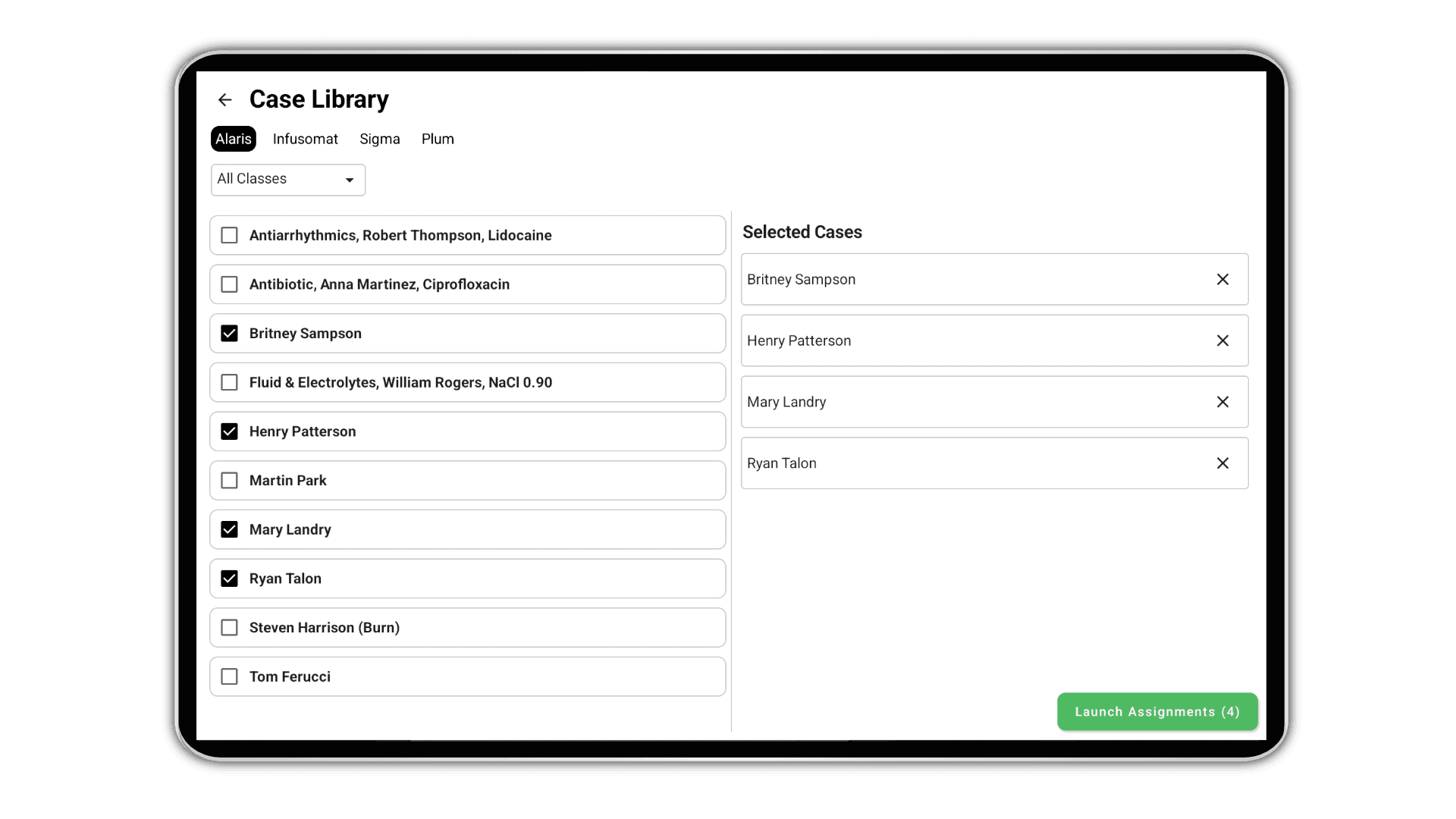The height and width of the screenshot is (819, 1456).
Task: Remove Mary Landry from Selected Cases
Action: tap(1222, 402)
